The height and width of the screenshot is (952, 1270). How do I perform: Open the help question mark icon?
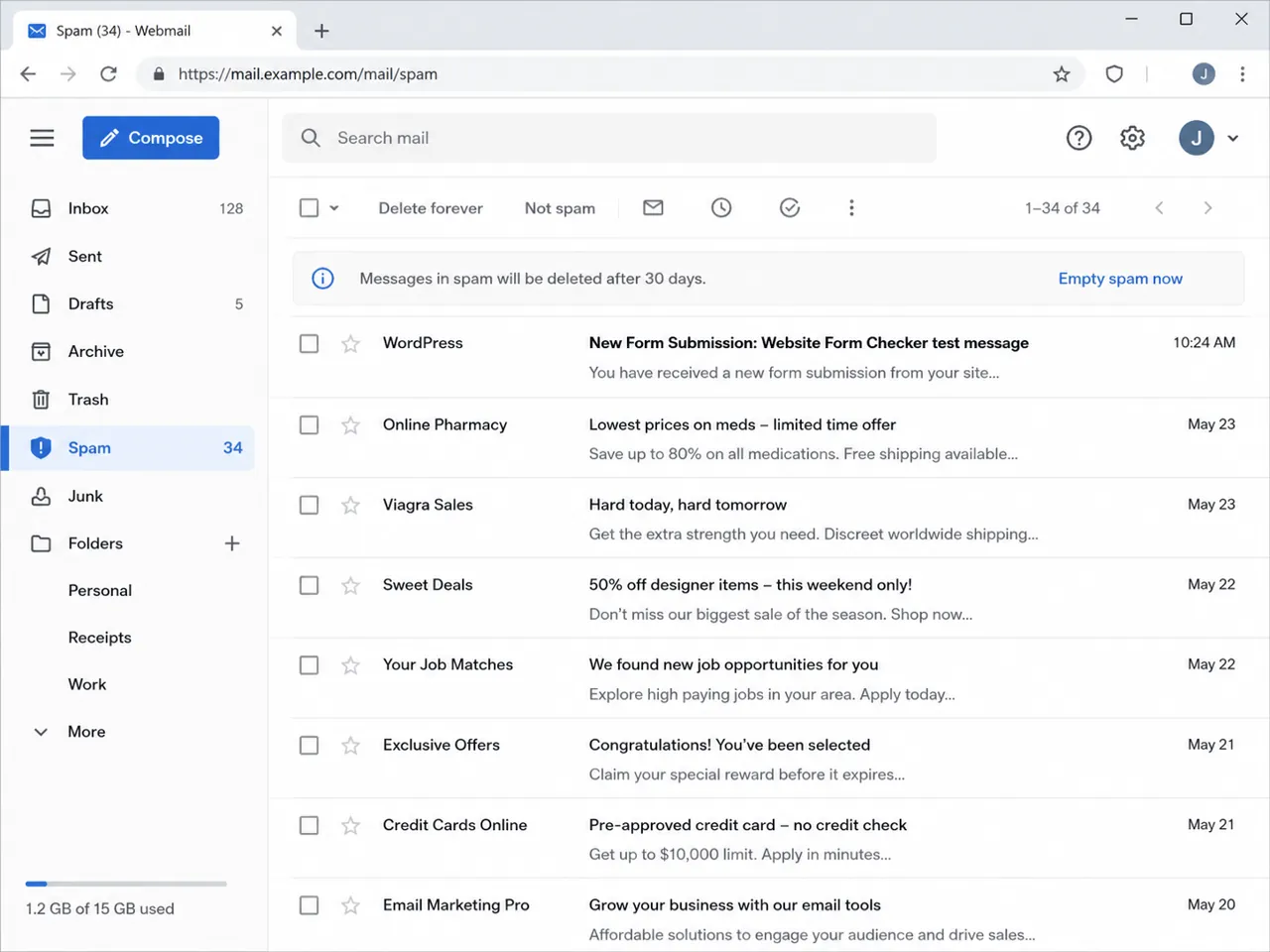1079,138
